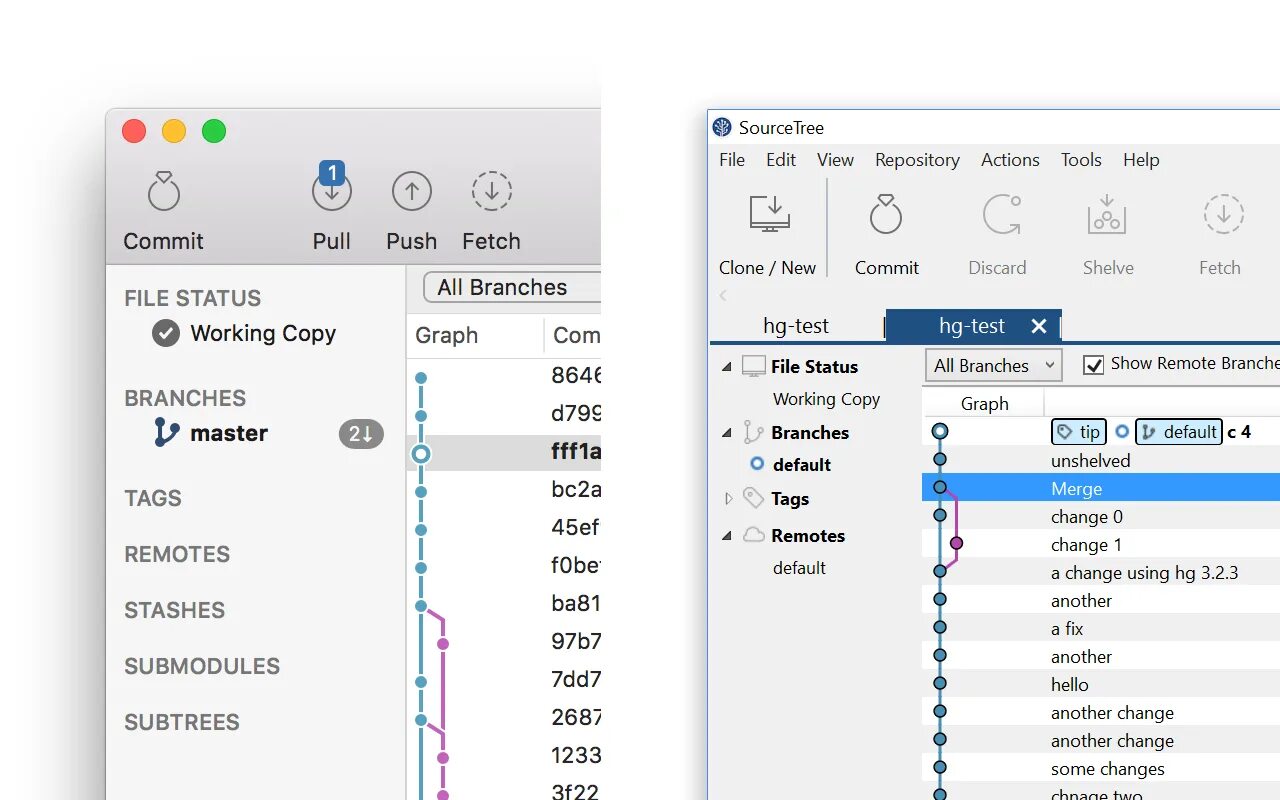The height and width of the screenshot is (800, 1280).
Task: Open the Repository menu
Action: [x=917, y=160]
